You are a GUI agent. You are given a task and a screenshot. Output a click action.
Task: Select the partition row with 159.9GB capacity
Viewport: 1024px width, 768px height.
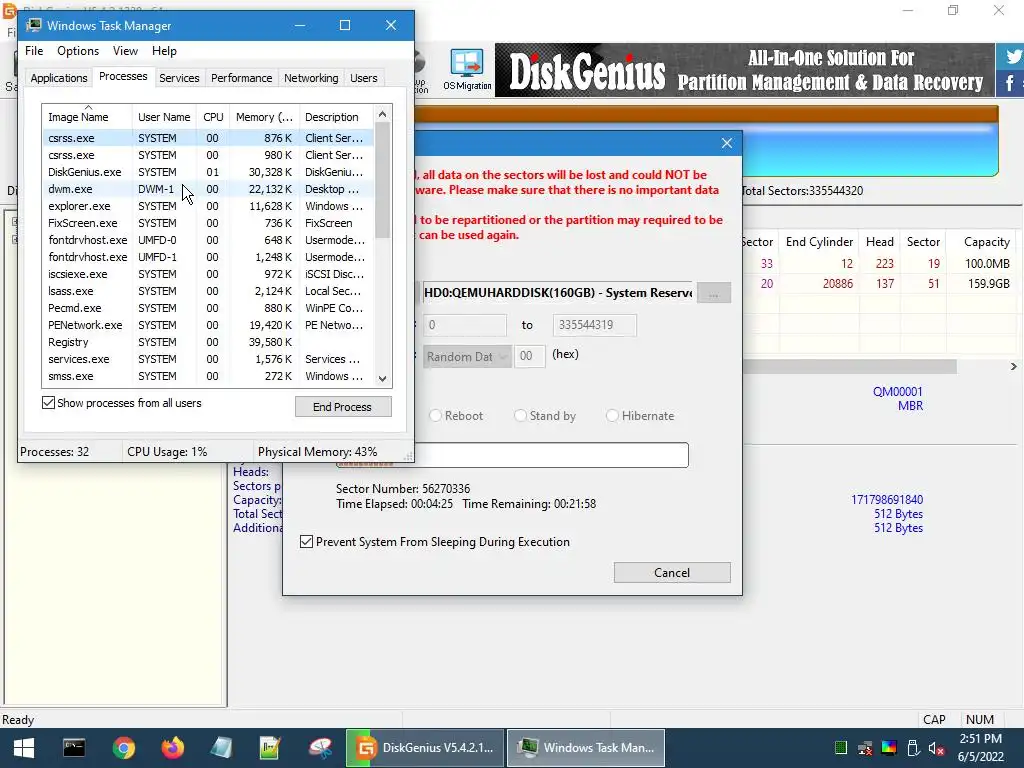click(x=880, y=284)
